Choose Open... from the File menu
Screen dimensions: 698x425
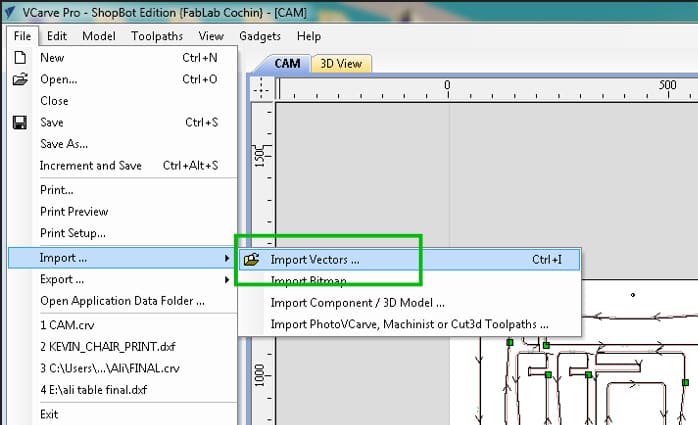(x=122, y=79)
